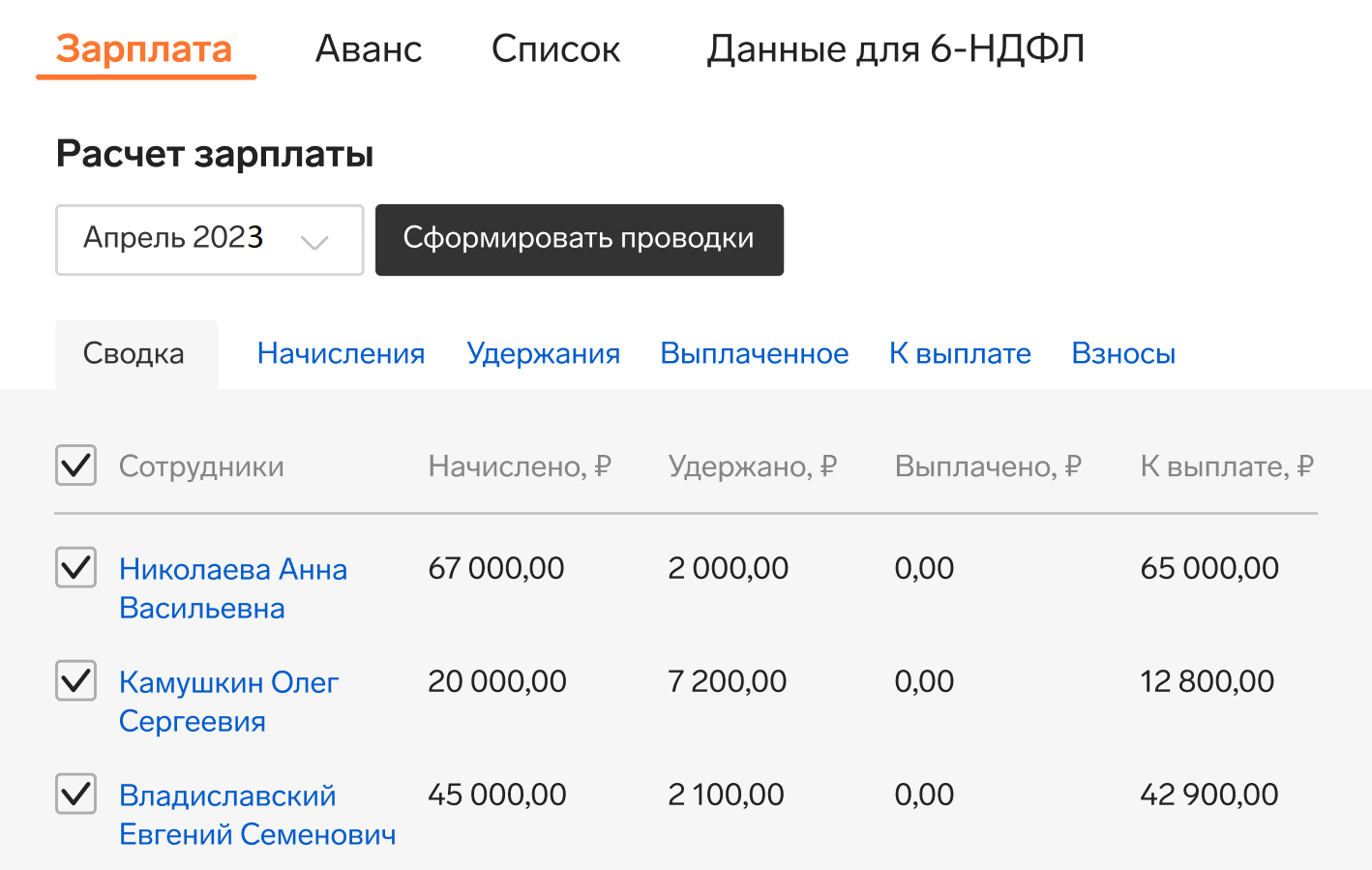Switch to Выплаченное section
The height and width of the screenshot is (870, 1372).
tap(754, 354)
